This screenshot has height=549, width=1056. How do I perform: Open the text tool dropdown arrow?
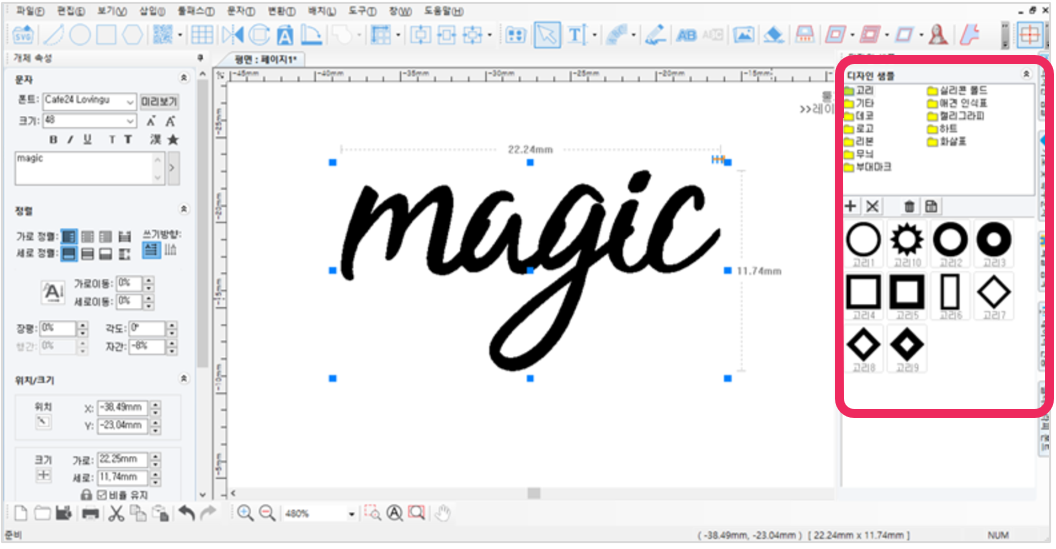[x=593, y=35]
